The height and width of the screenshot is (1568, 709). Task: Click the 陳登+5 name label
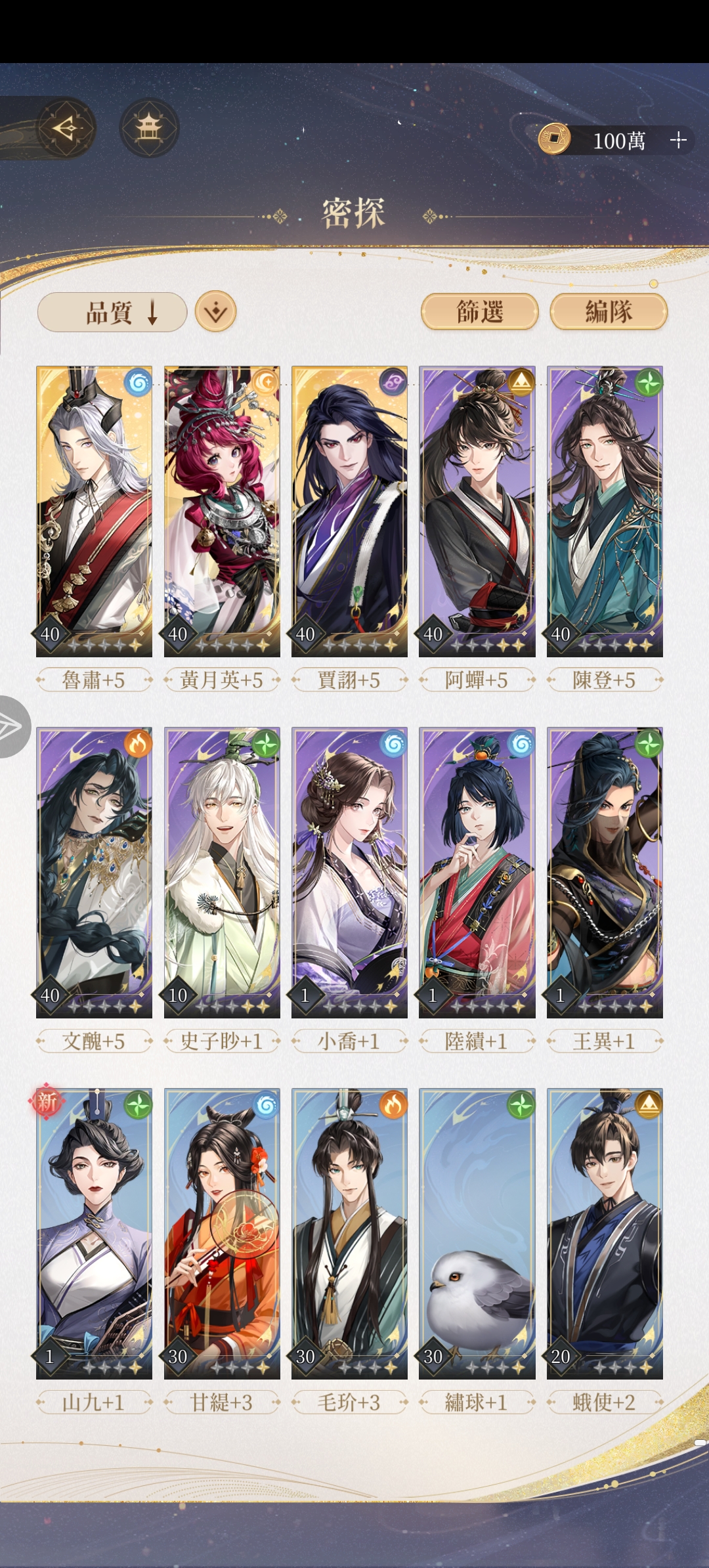click(x=605, y=680)
